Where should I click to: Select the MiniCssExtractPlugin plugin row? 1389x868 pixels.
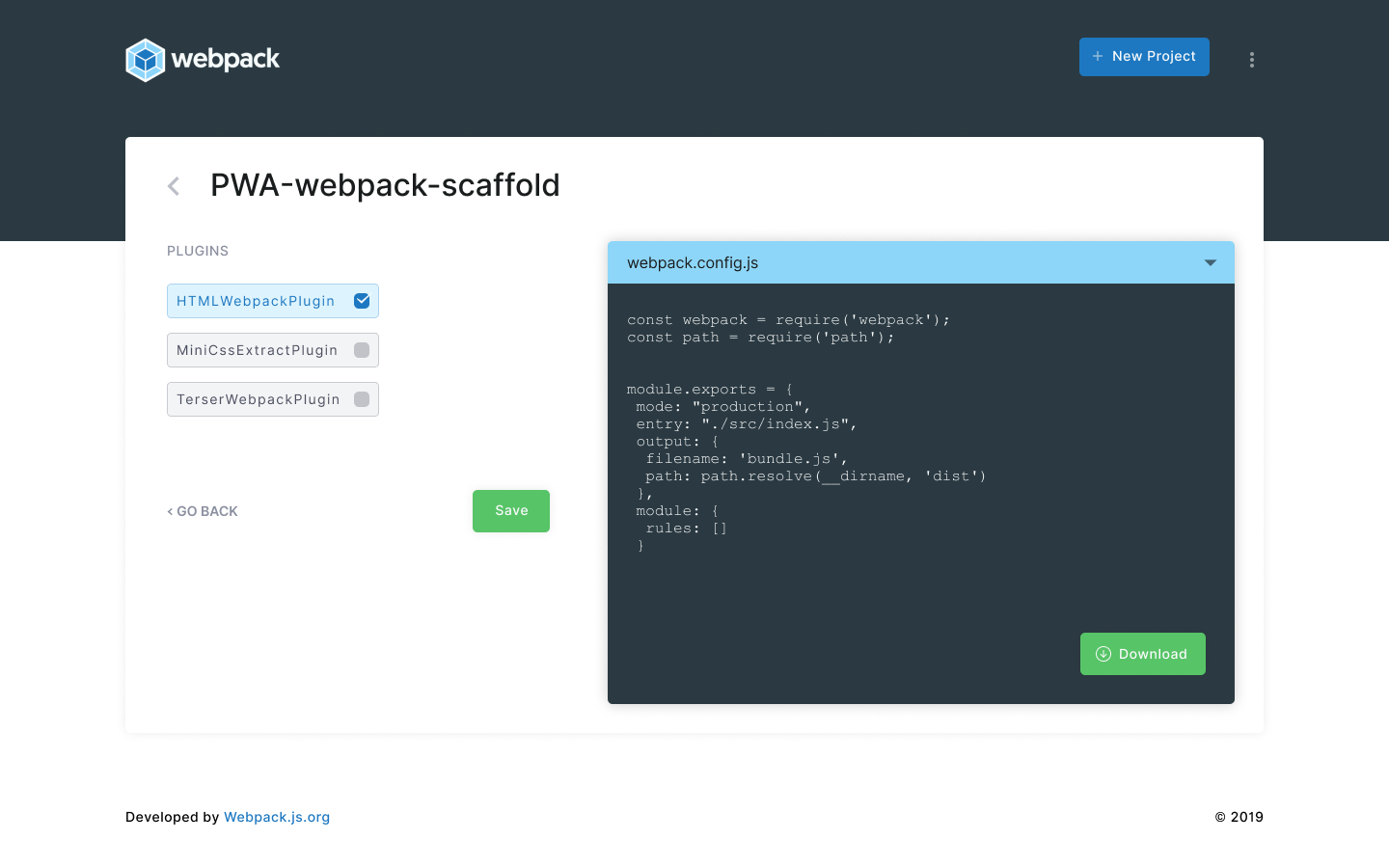[273, 350]
